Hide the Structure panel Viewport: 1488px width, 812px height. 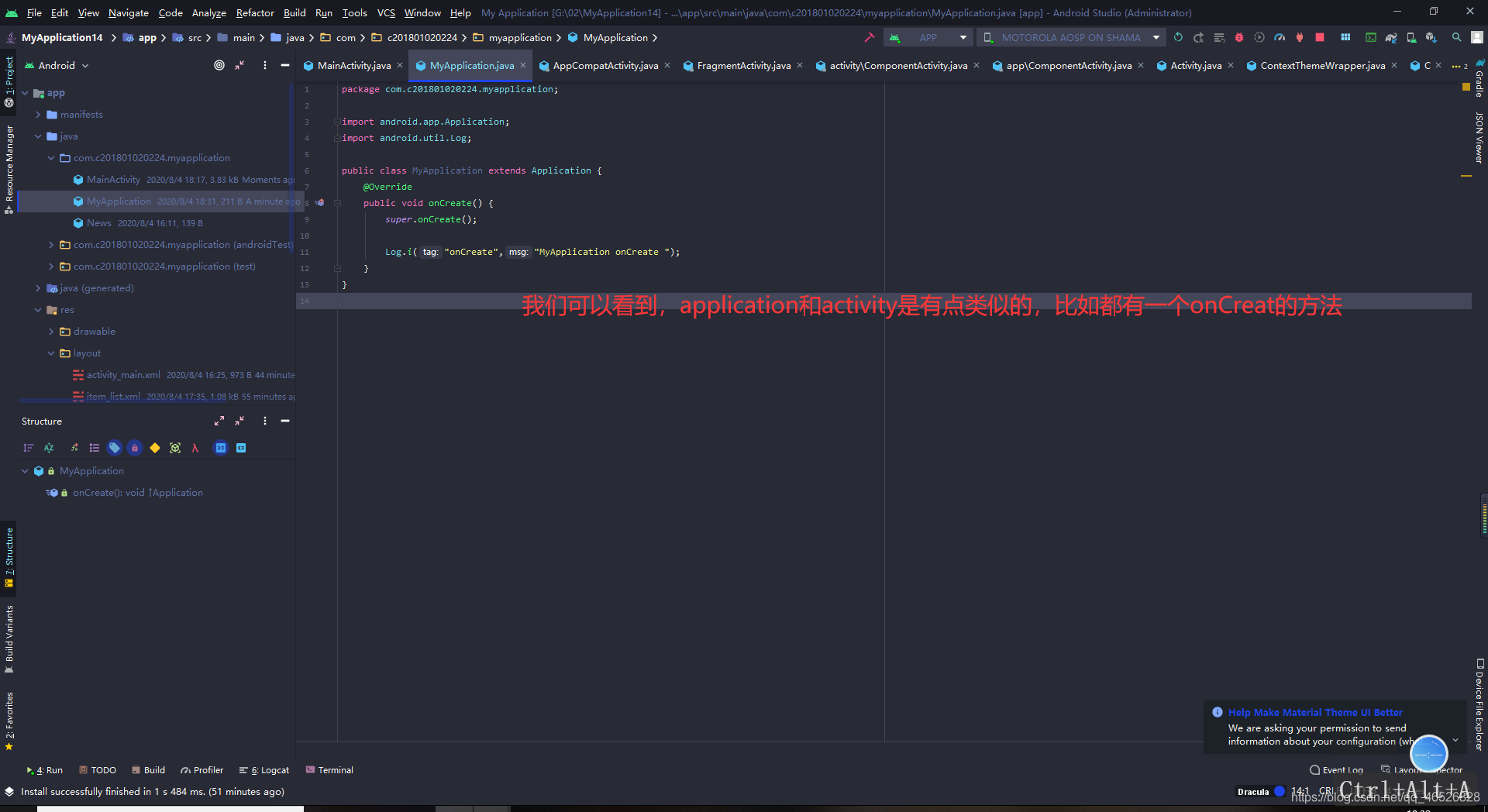[284, 421]
